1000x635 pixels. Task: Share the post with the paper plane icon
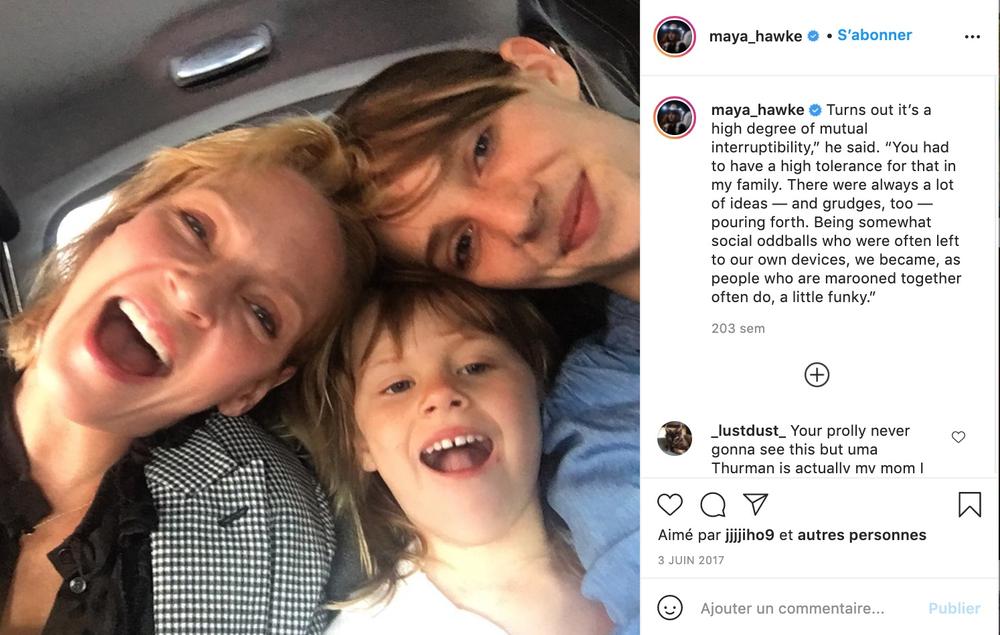click(x=755, y=504)
